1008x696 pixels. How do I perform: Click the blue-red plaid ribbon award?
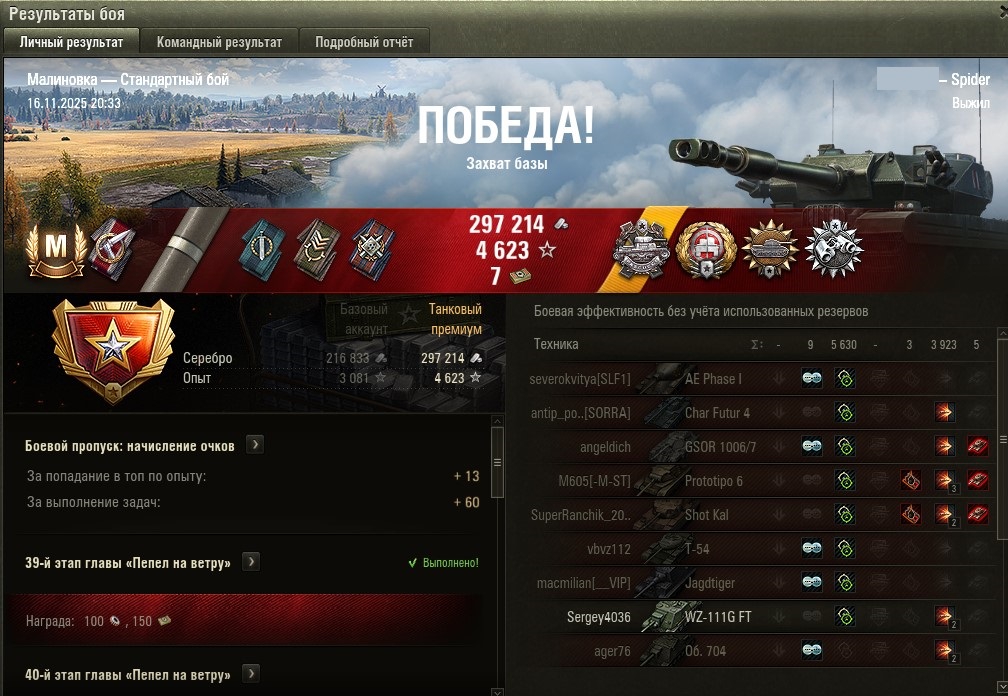coord(373,250)
